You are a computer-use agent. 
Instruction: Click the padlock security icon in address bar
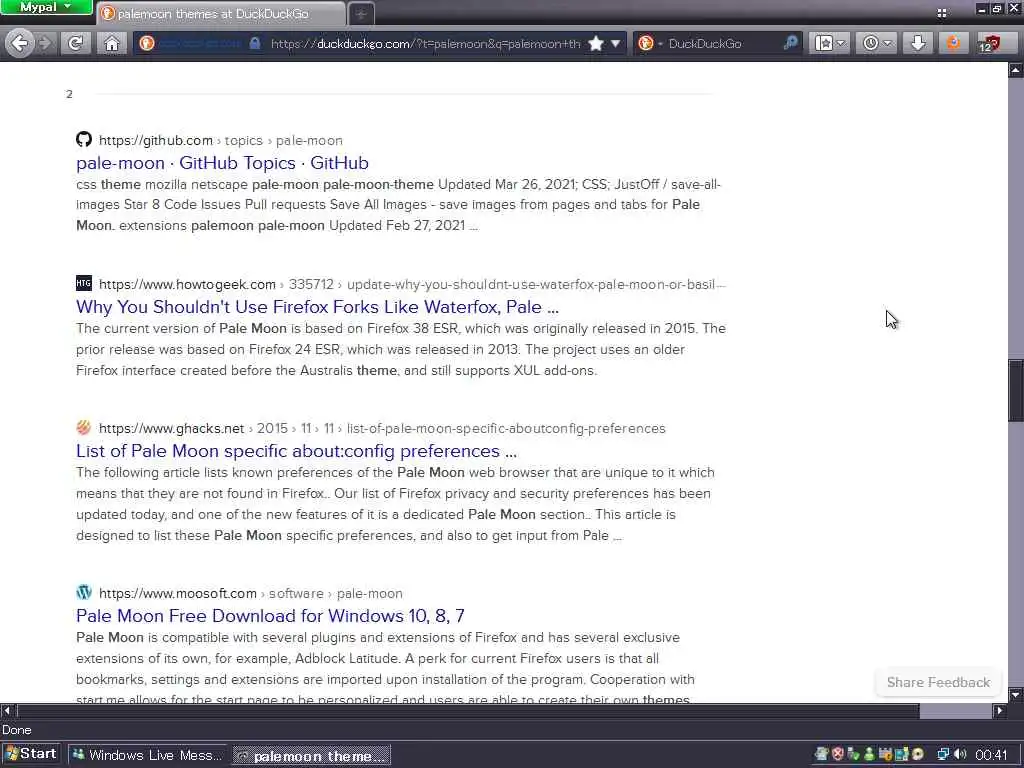coord(255,43)
